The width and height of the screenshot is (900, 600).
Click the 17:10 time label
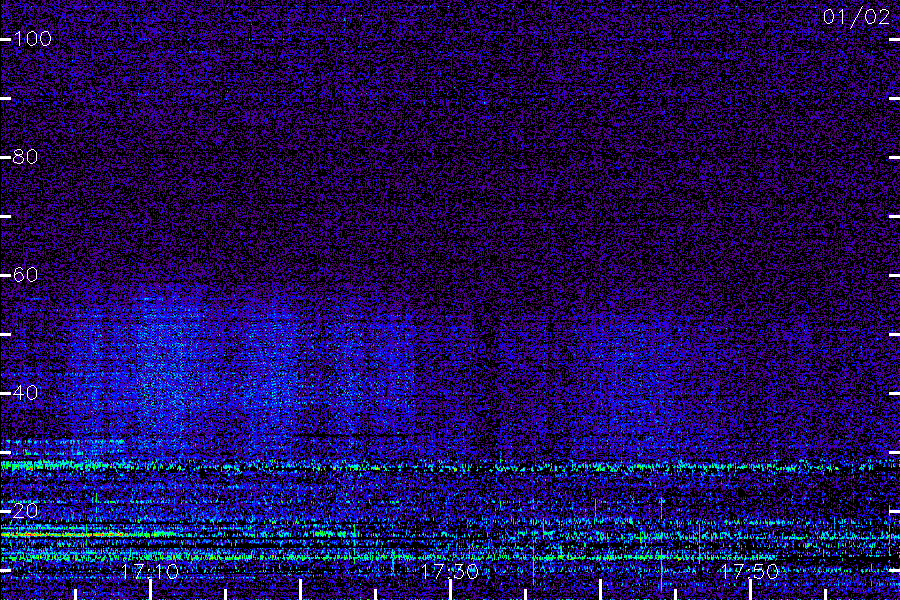pos(150,572)
